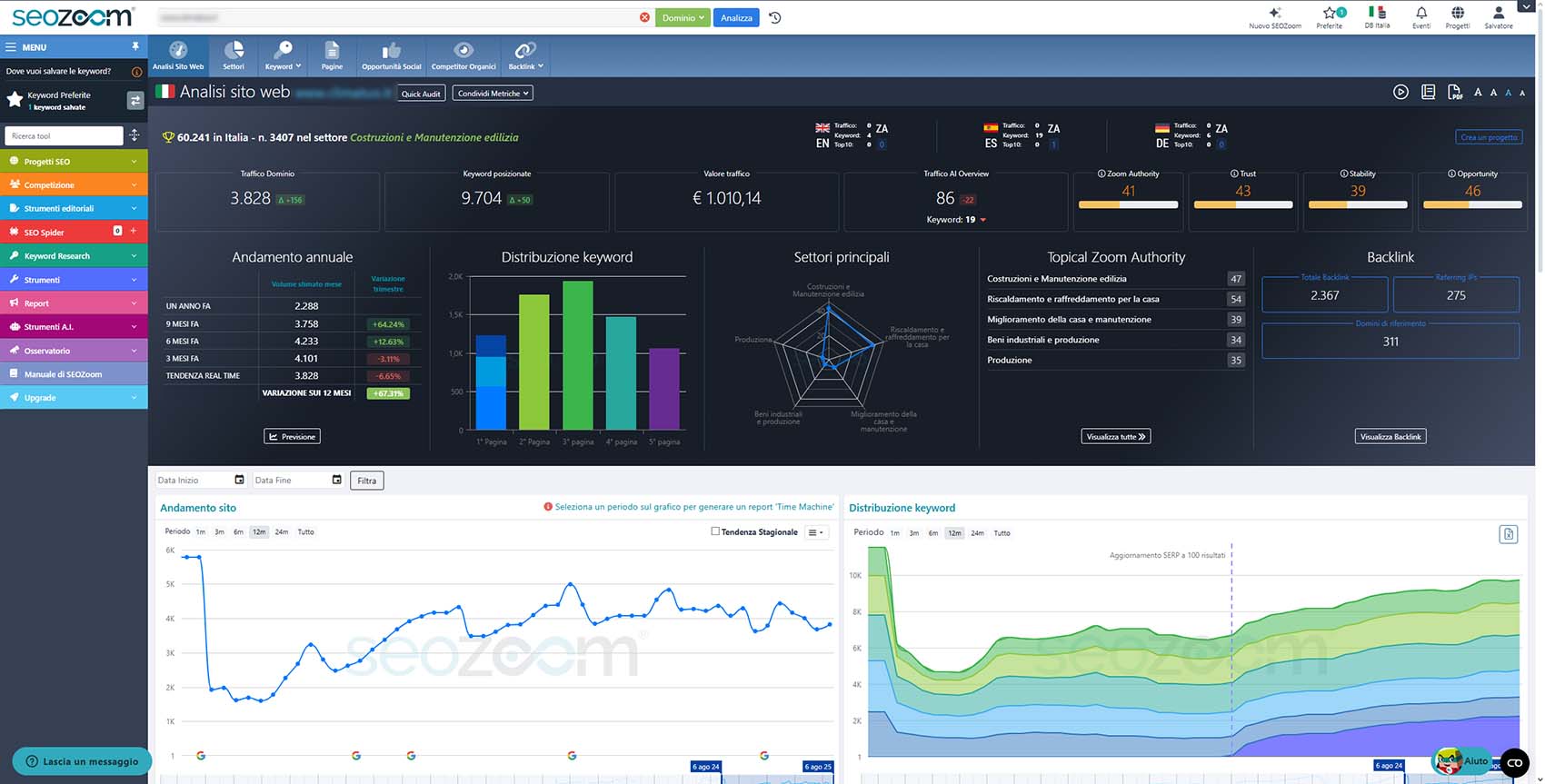Select 6m period on Andamento sito chart

238,531
